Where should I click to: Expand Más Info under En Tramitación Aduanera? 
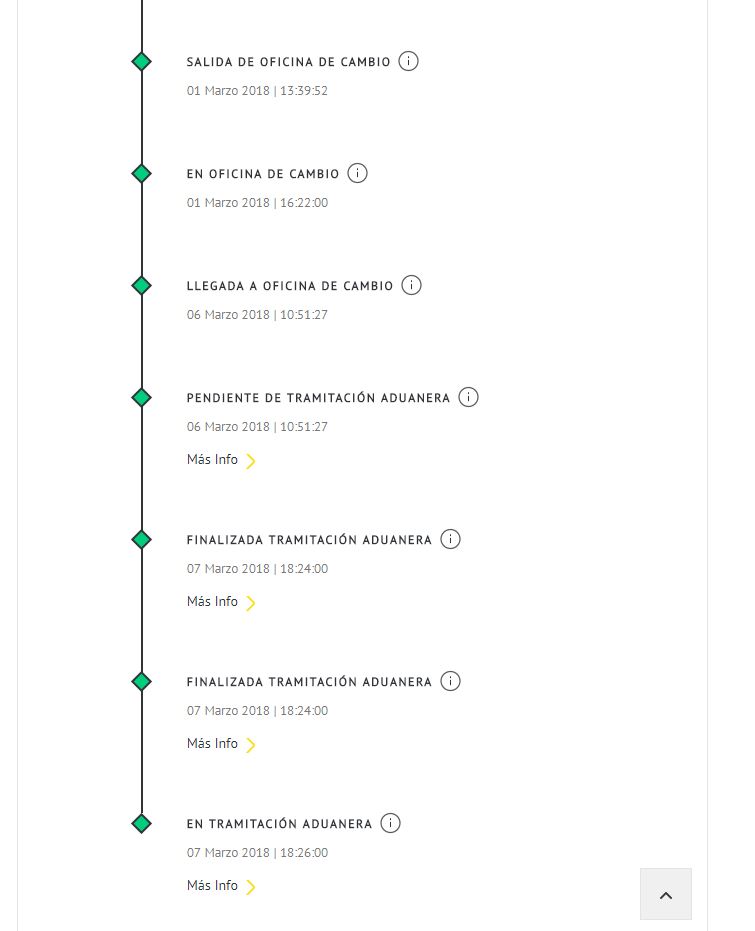tap(221, 886)
